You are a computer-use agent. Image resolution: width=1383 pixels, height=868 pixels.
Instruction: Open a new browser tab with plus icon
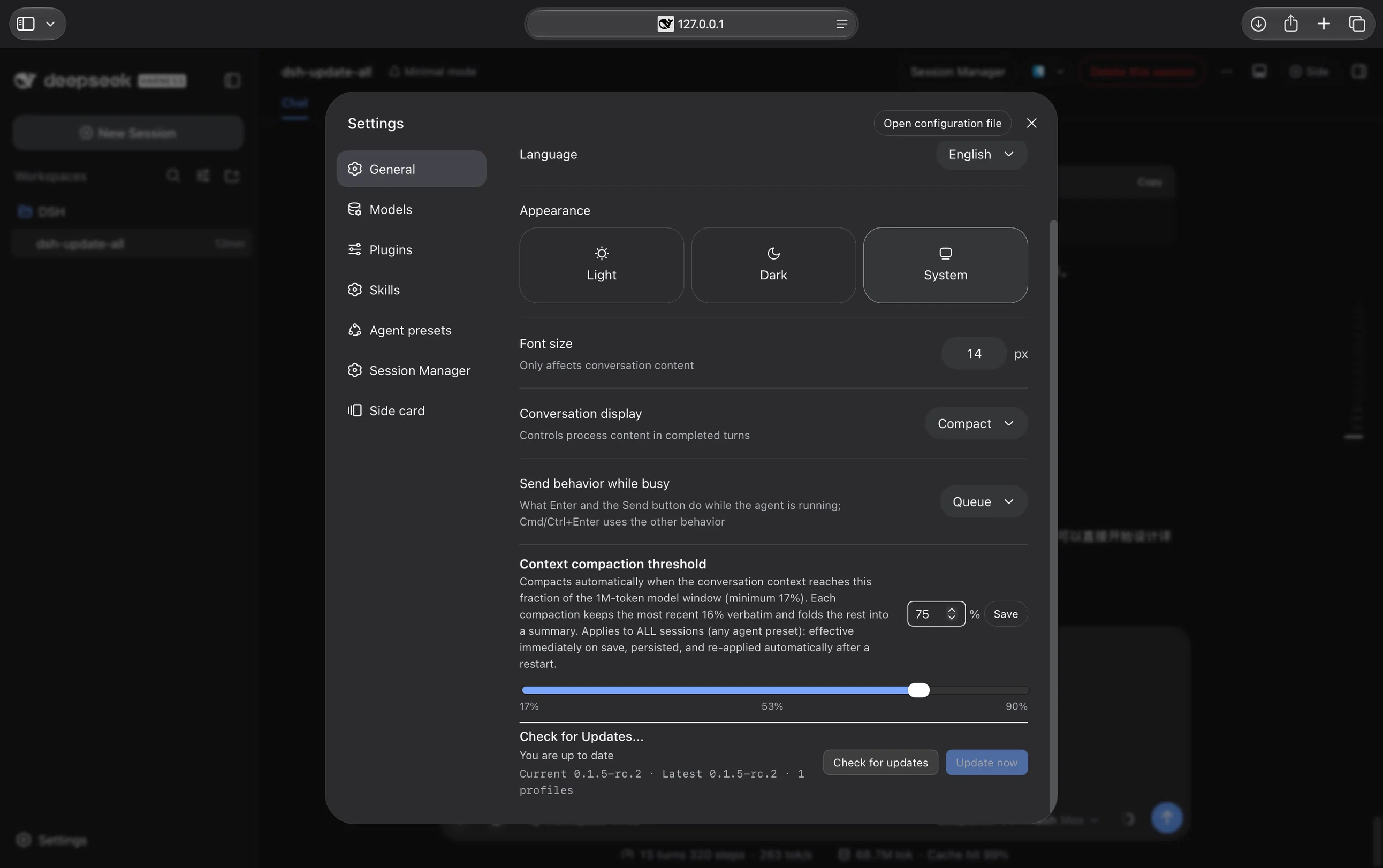(1324, 24)
